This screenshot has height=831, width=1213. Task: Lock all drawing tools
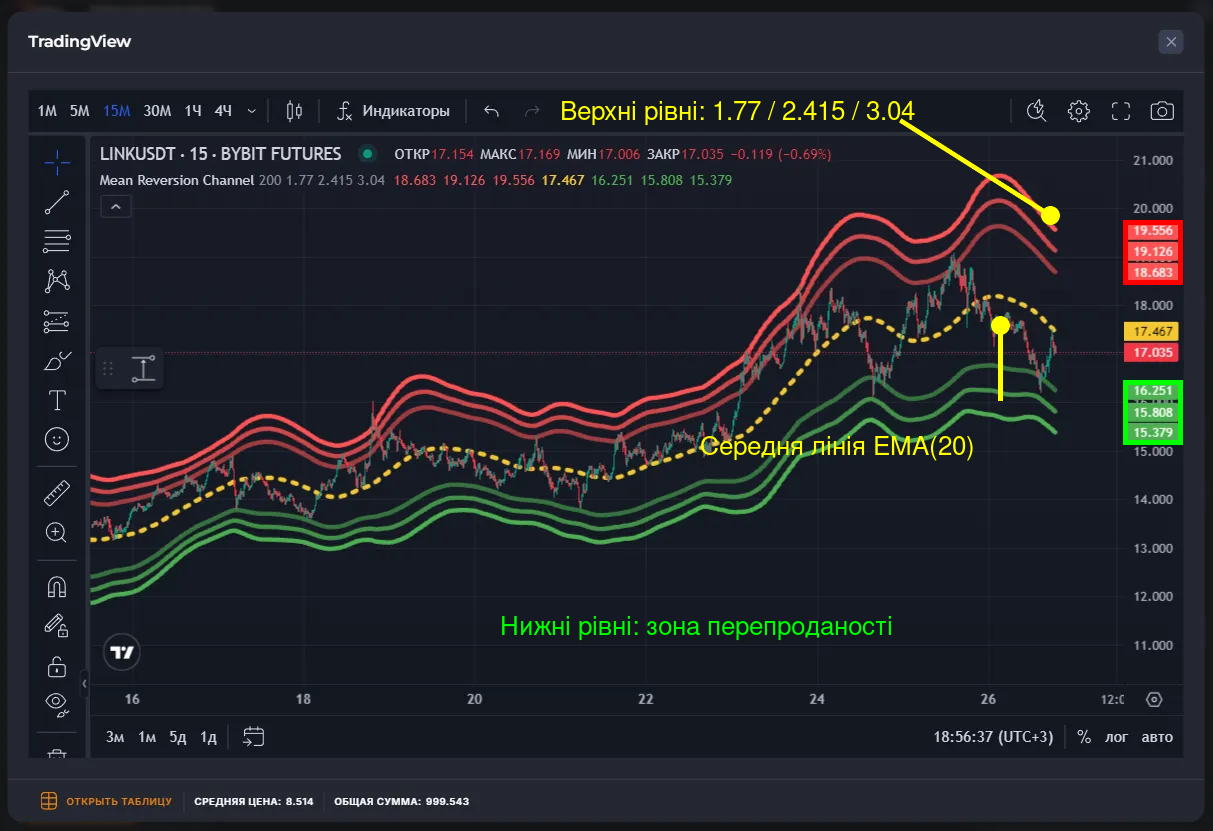(57, 666)
